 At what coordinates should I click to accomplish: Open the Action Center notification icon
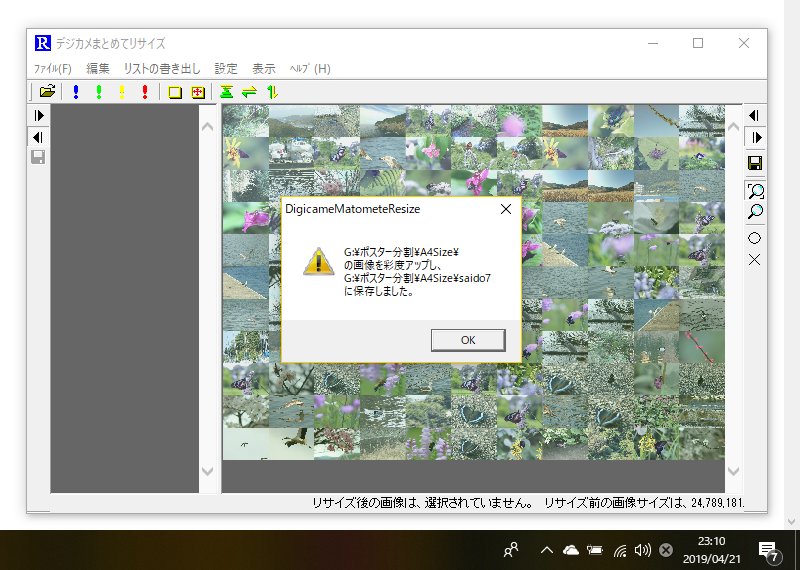[769, 551]
